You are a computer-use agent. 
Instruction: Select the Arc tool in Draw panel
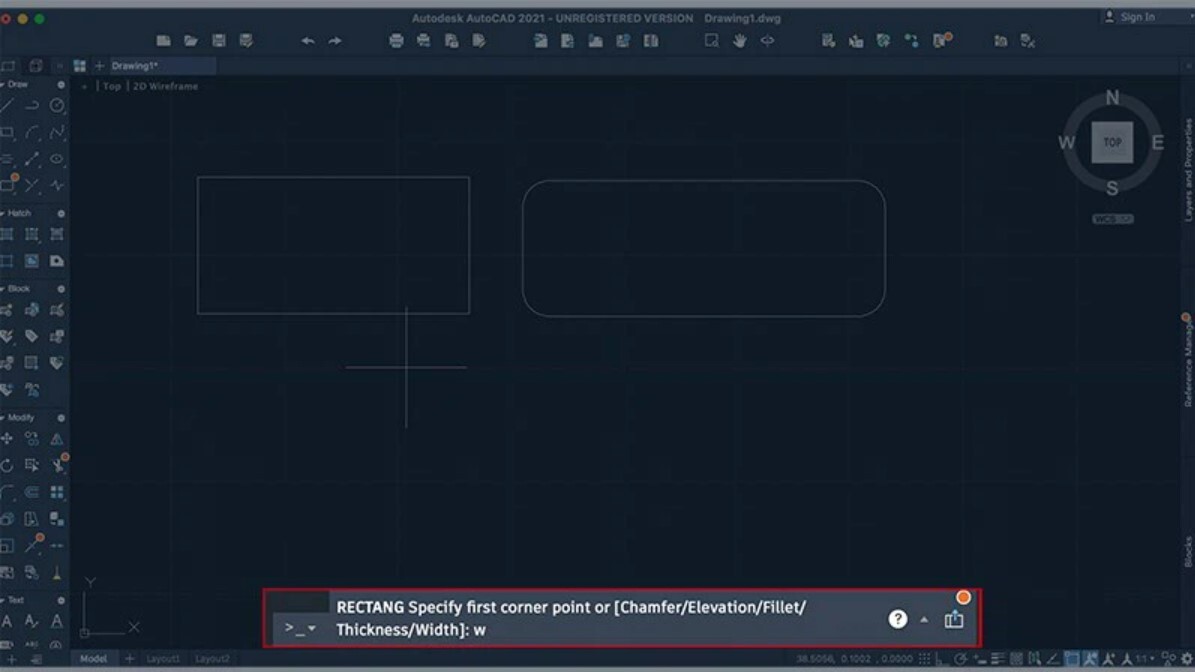click(32, 133)
